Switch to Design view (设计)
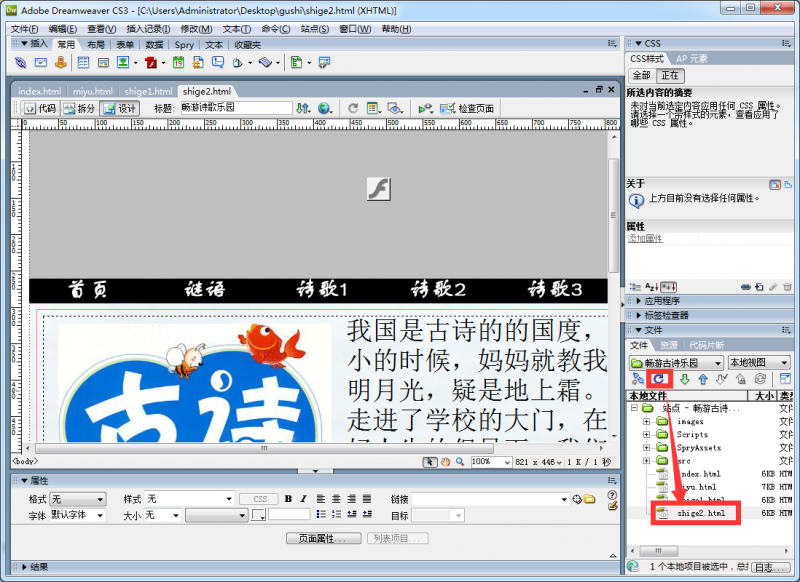Viewport: 800px width, 582px height. click(119, 108)
